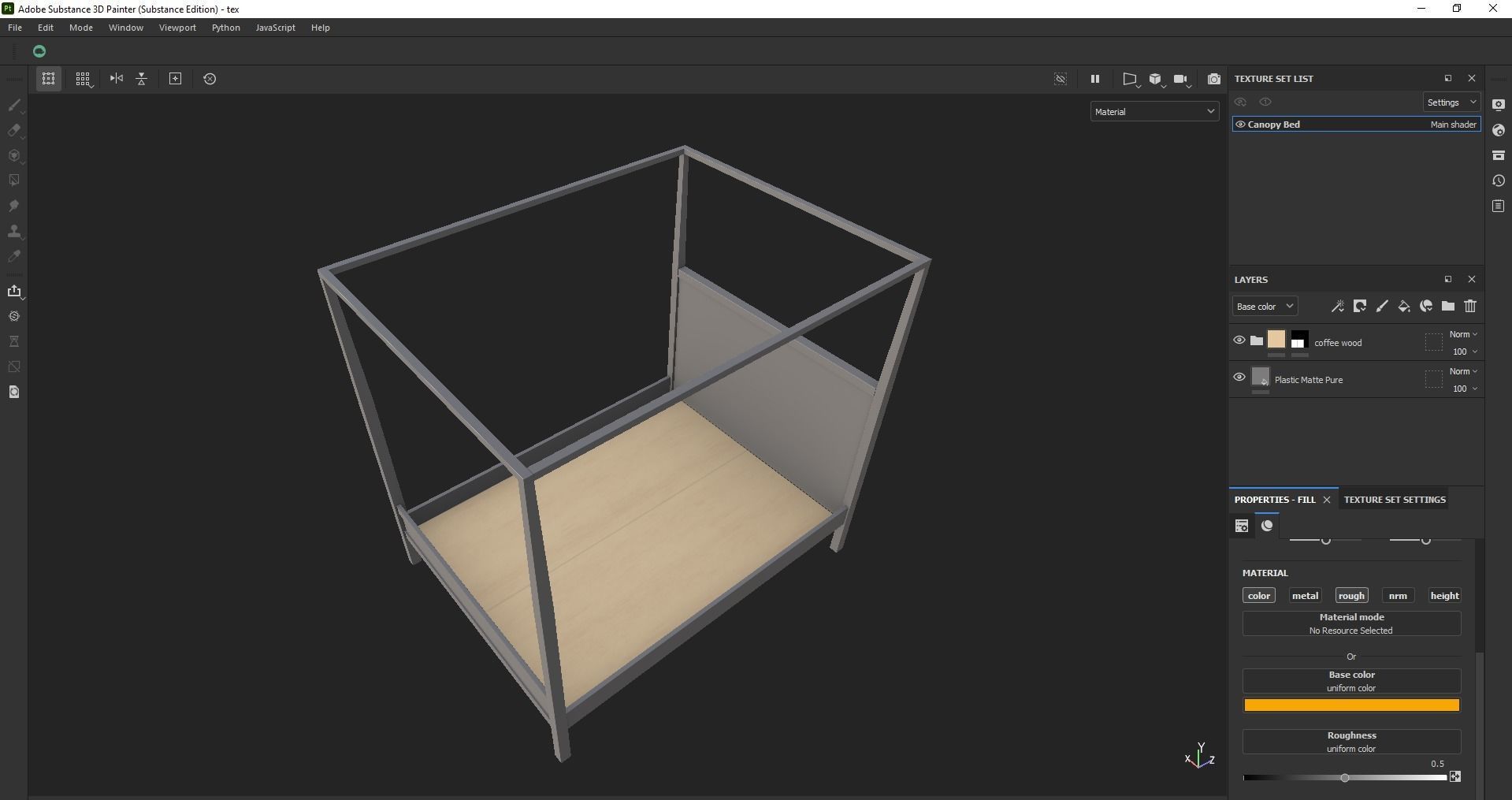Click the Material mode resource button

point(1351,623)
